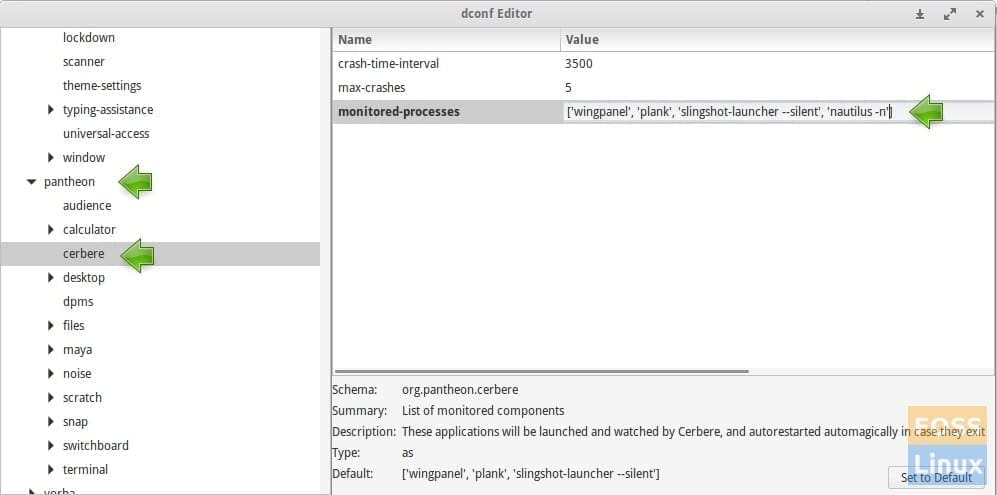Select the scanner schema entry
The height and width of the screenshot is (495, 997).
tap(83, 62)
